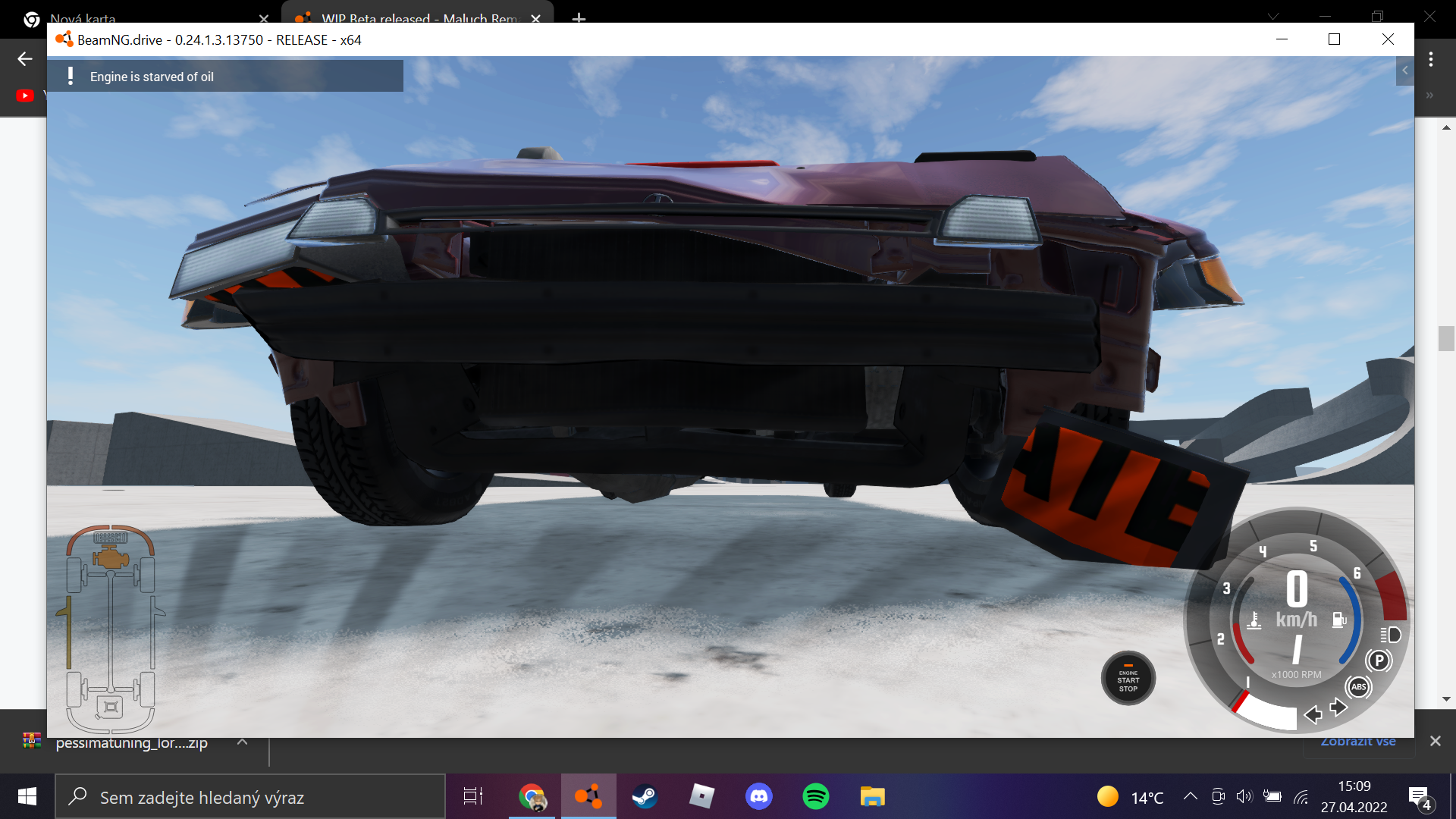1456x819 pixels.
Task: Open the Windows Start menu
Action: tap(27, 796)
